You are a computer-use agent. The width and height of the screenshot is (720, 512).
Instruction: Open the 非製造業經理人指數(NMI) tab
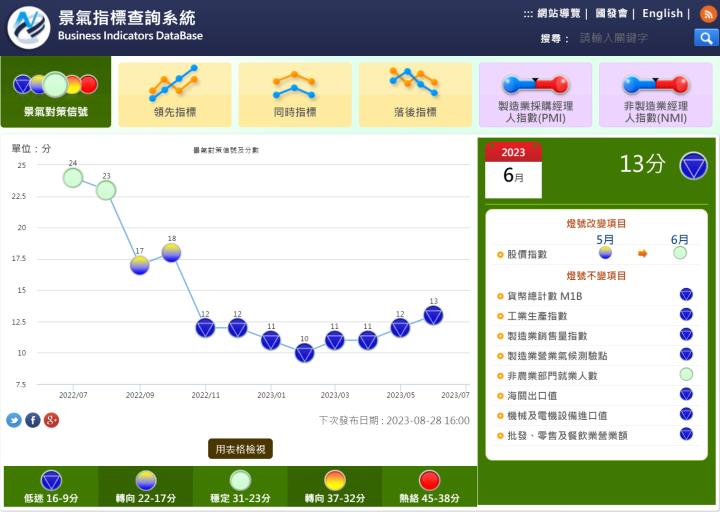pos(656,95)
